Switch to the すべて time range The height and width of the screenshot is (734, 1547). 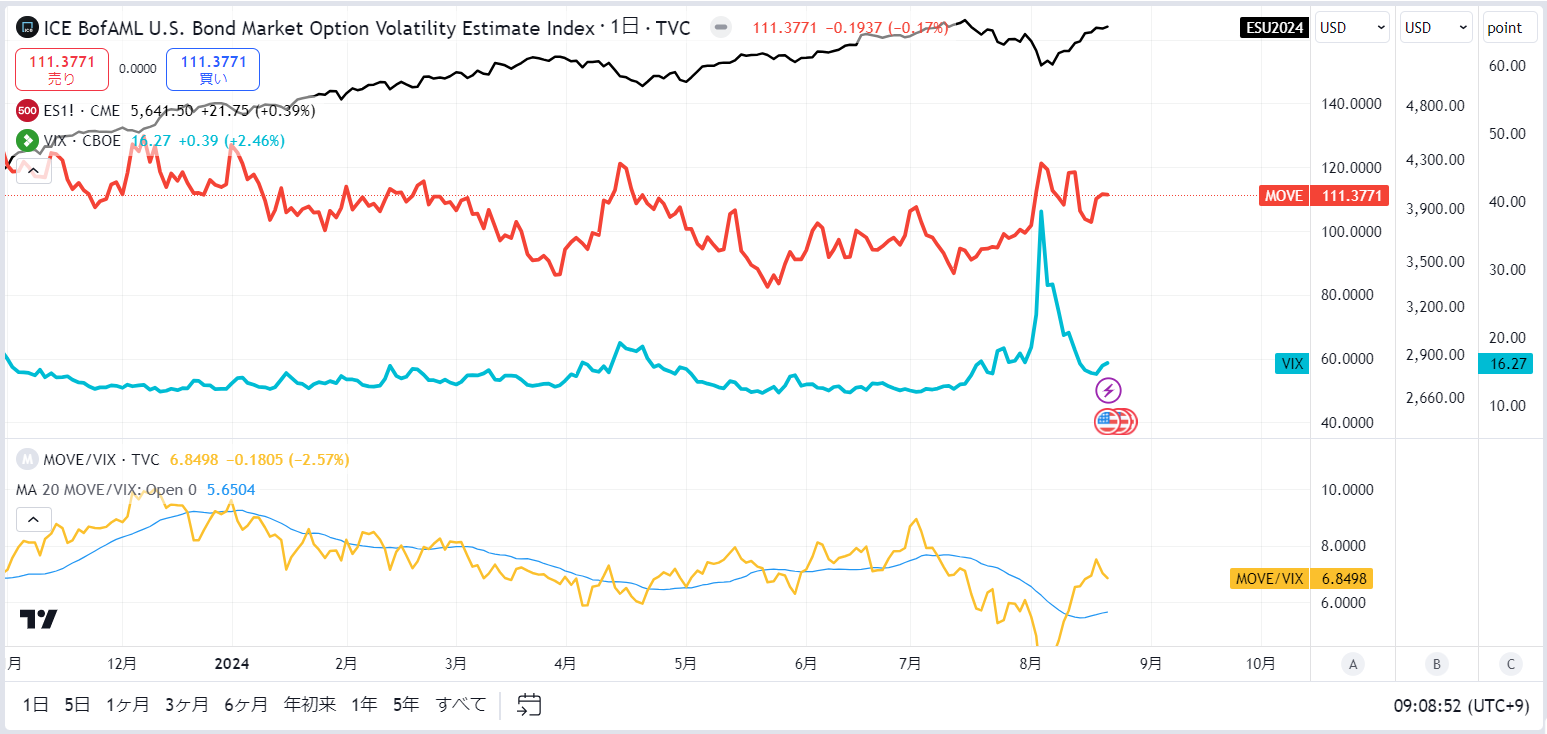(x=461, y=705)
